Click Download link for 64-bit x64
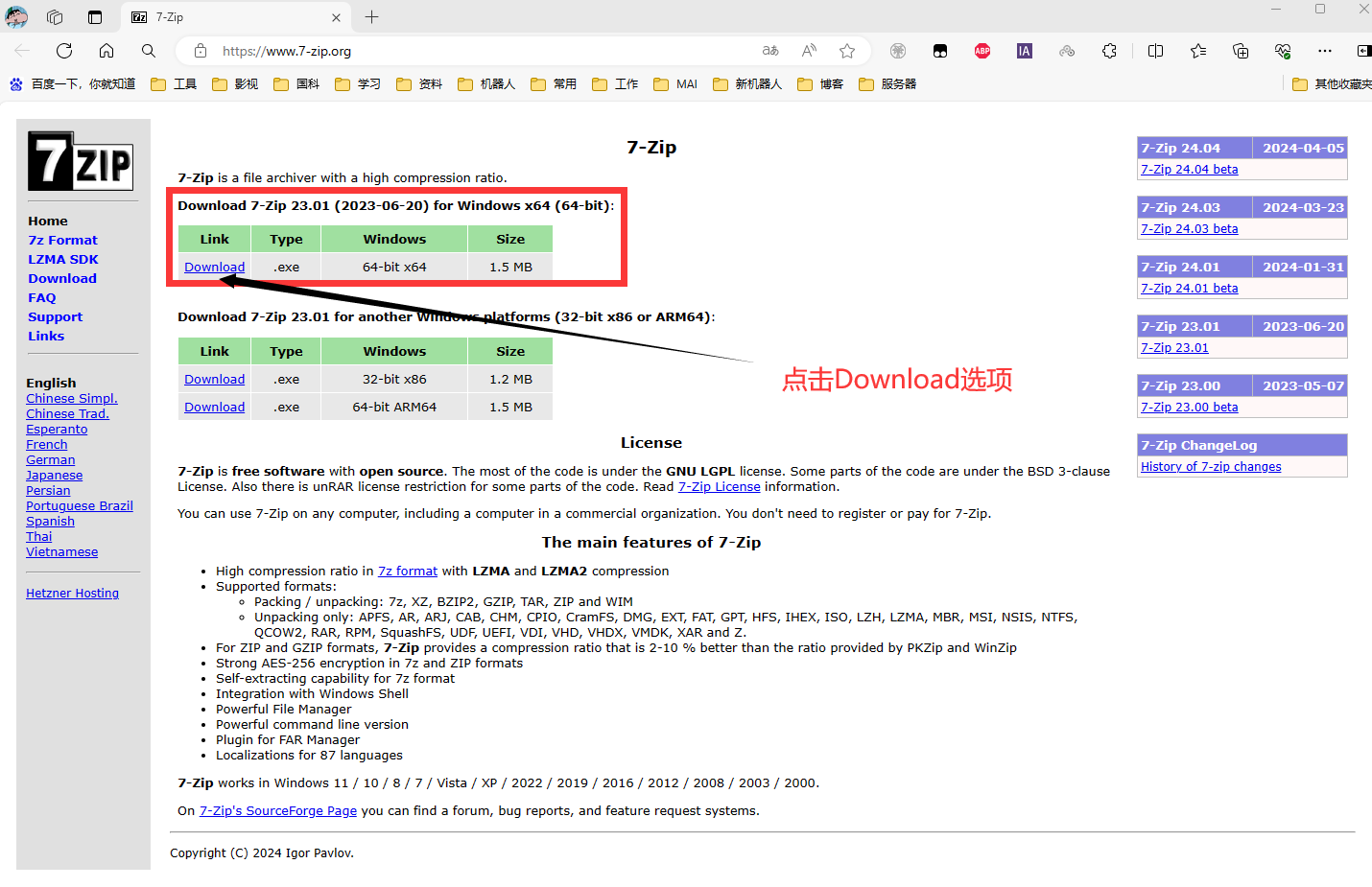1372x887 pixels. click(214, 268)
